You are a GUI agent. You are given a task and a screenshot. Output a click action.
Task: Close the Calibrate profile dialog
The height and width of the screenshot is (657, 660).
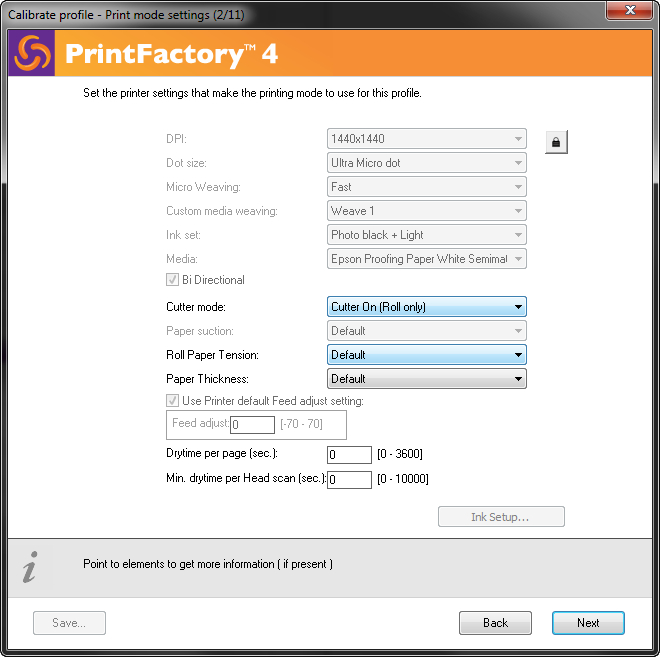click(630, 10)
